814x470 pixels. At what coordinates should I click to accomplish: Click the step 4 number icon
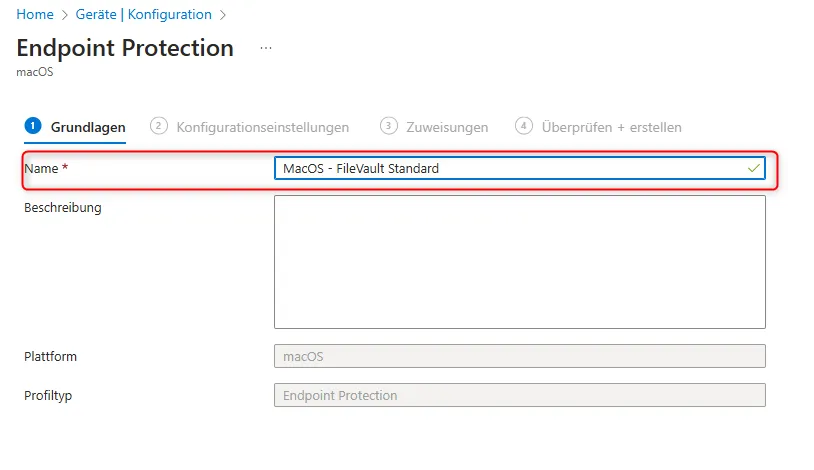click(x=523, y=126)
